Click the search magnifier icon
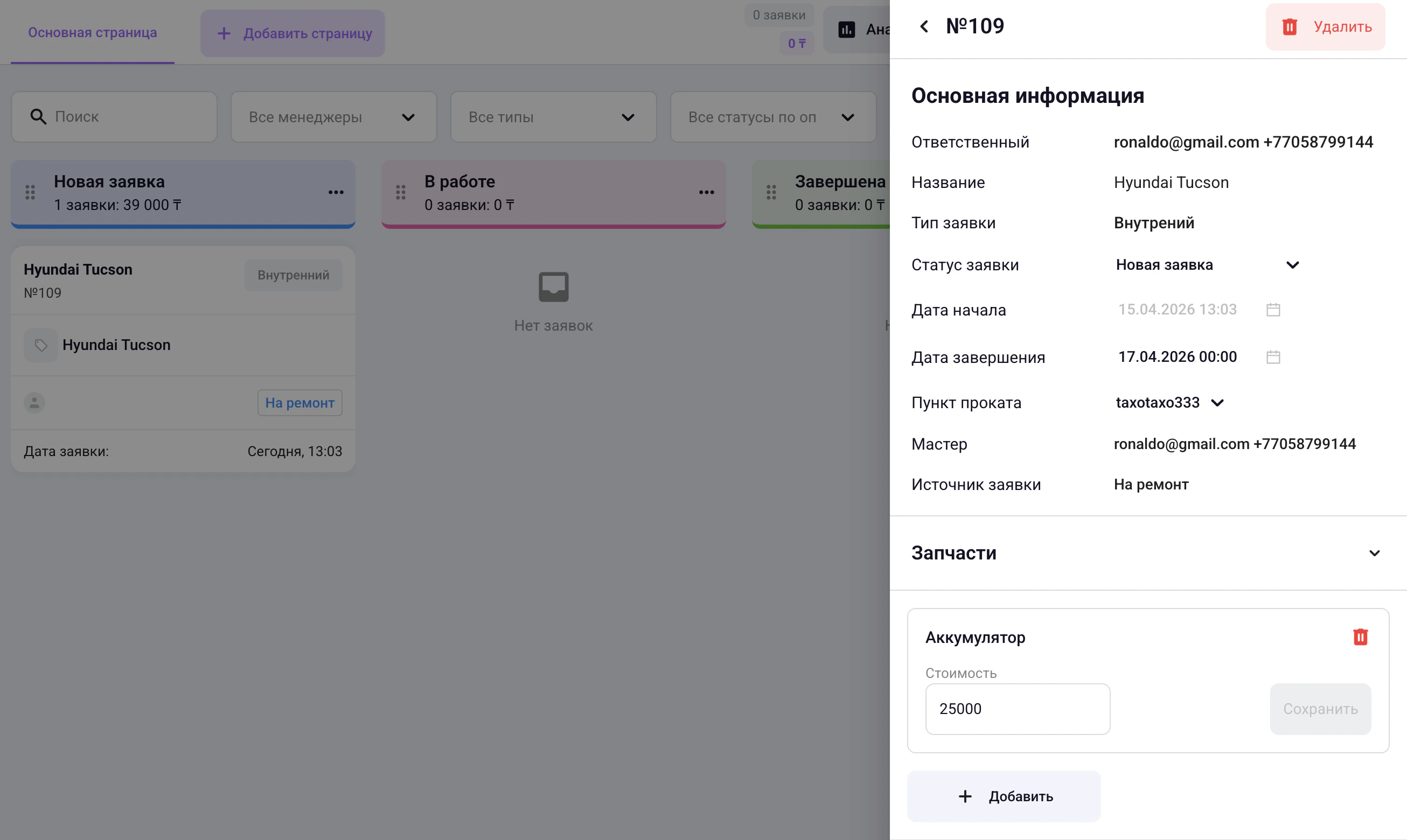The width and height of the screenshot is (1407, 840). (x=38, y=117)
